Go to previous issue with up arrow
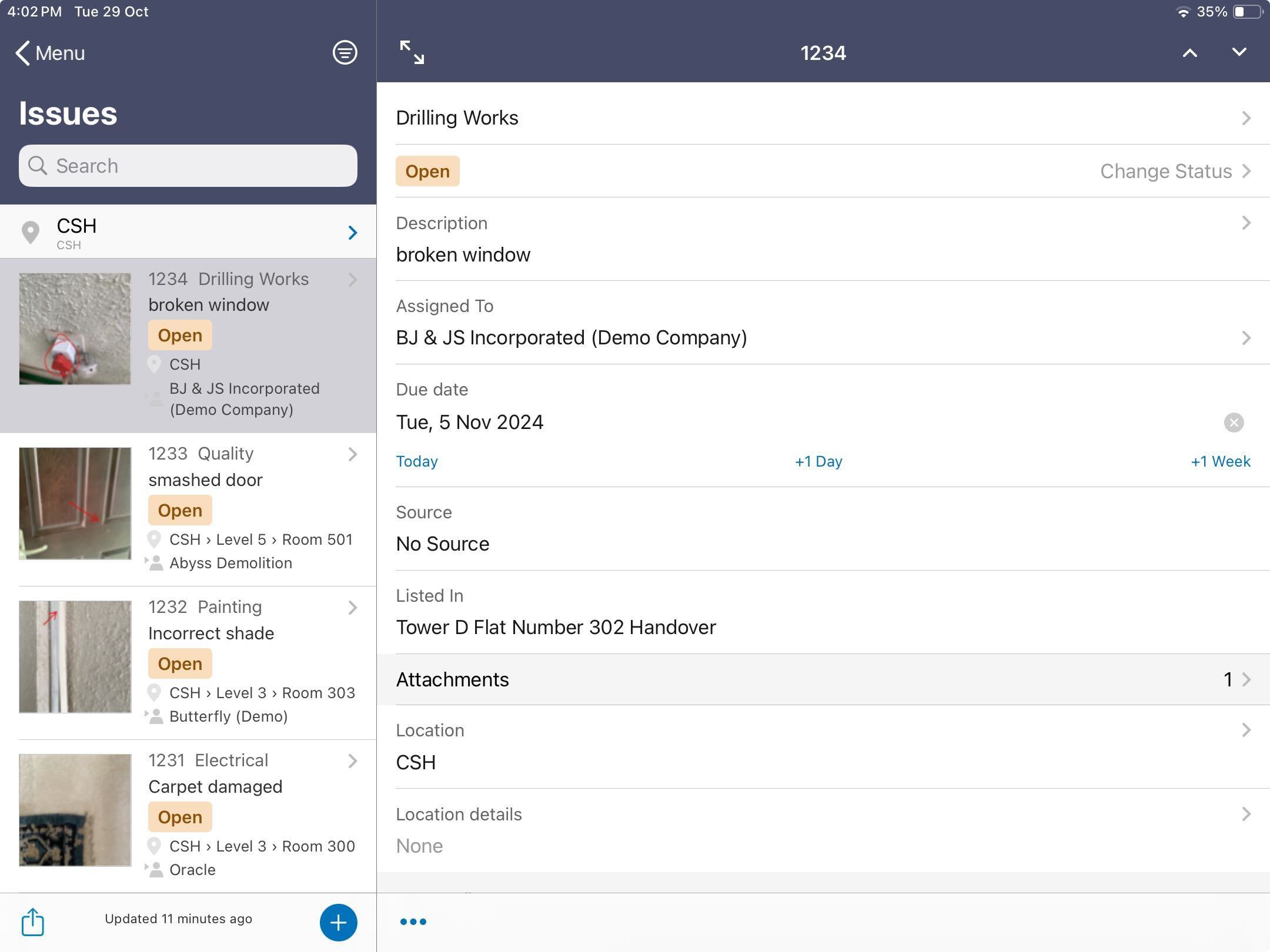 (x=1189, y=53)
